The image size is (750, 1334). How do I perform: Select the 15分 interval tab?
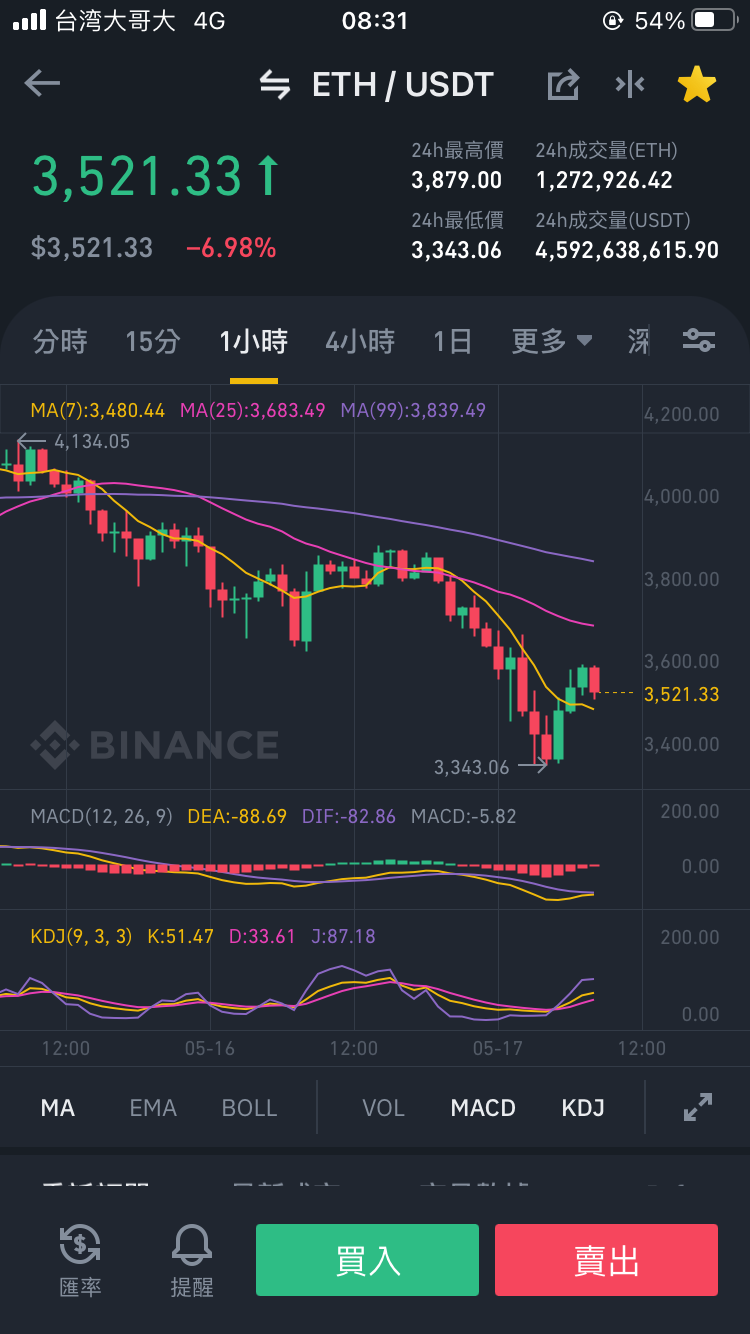point(153,342)
